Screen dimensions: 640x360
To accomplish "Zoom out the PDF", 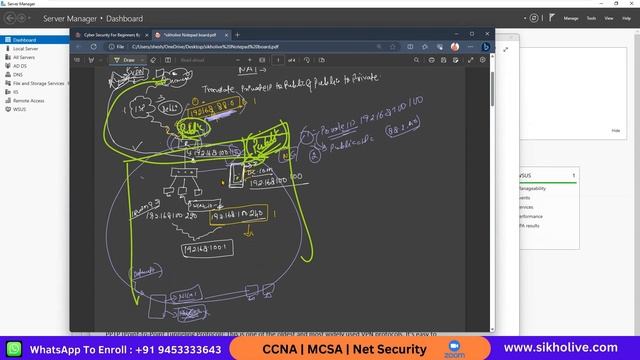I will coord(238,60).
